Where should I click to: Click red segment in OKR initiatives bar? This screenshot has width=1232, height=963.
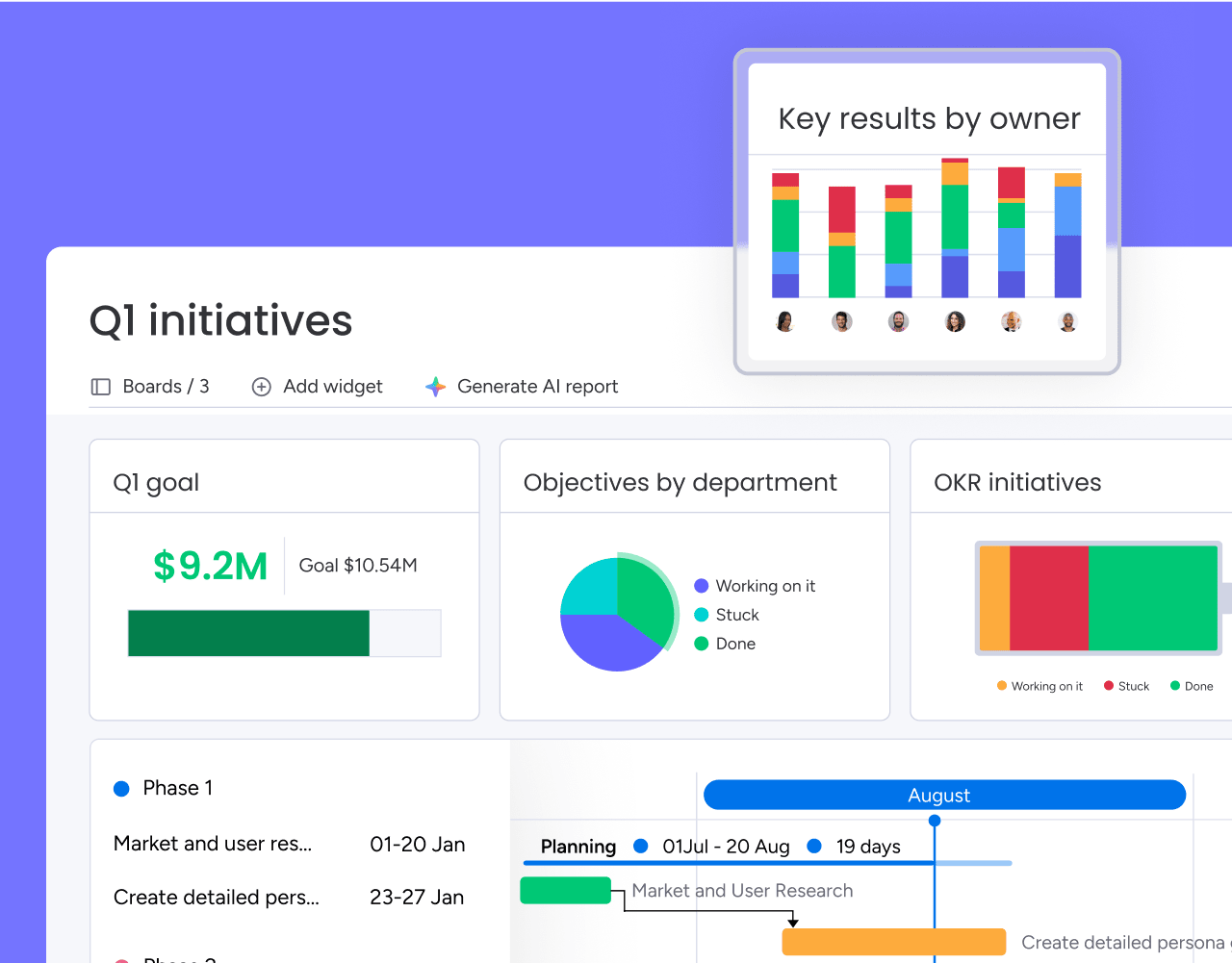[x=1049, y=598]
